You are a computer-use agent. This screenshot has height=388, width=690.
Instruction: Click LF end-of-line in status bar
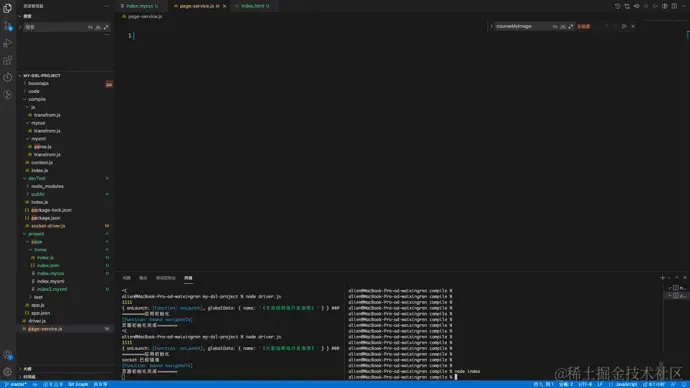pyautogui.click(x=600, y=384)
